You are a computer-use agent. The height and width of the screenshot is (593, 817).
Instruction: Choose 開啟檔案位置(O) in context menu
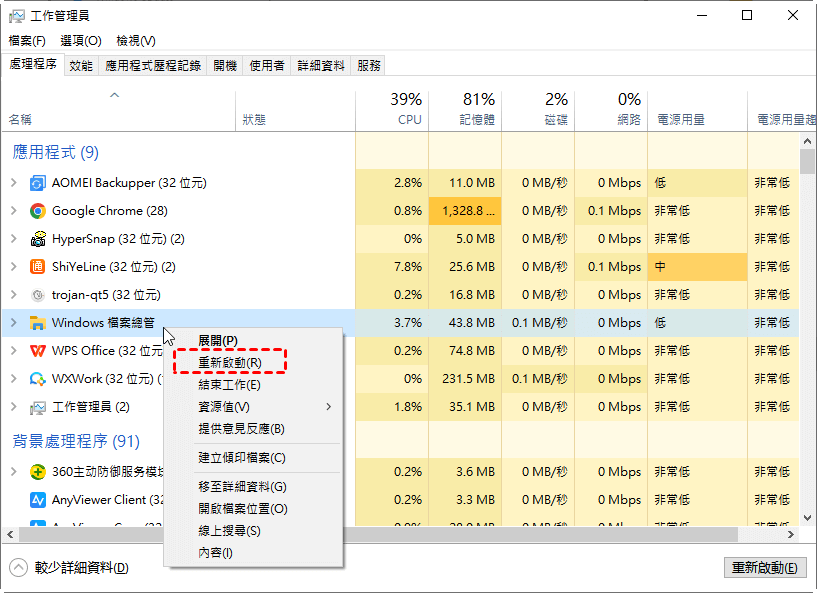click(253, 509)
